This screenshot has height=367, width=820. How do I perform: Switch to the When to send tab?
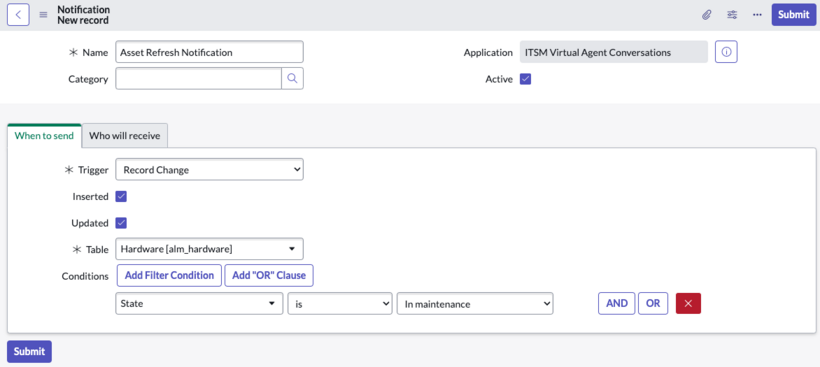pos(44,136)
